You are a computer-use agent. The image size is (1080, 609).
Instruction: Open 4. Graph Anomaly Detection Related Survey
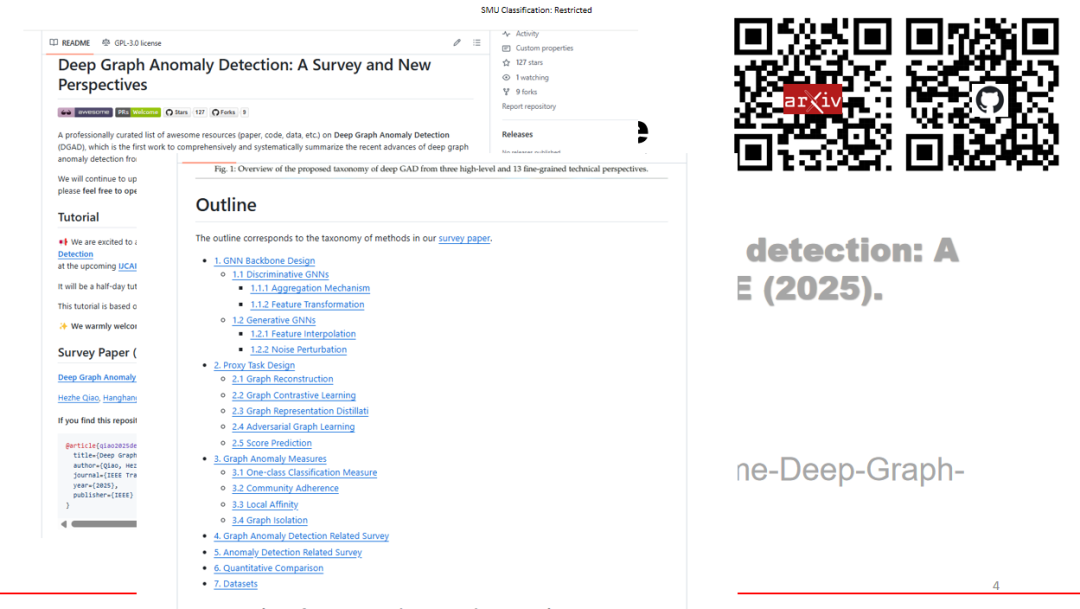coord(301,536)
